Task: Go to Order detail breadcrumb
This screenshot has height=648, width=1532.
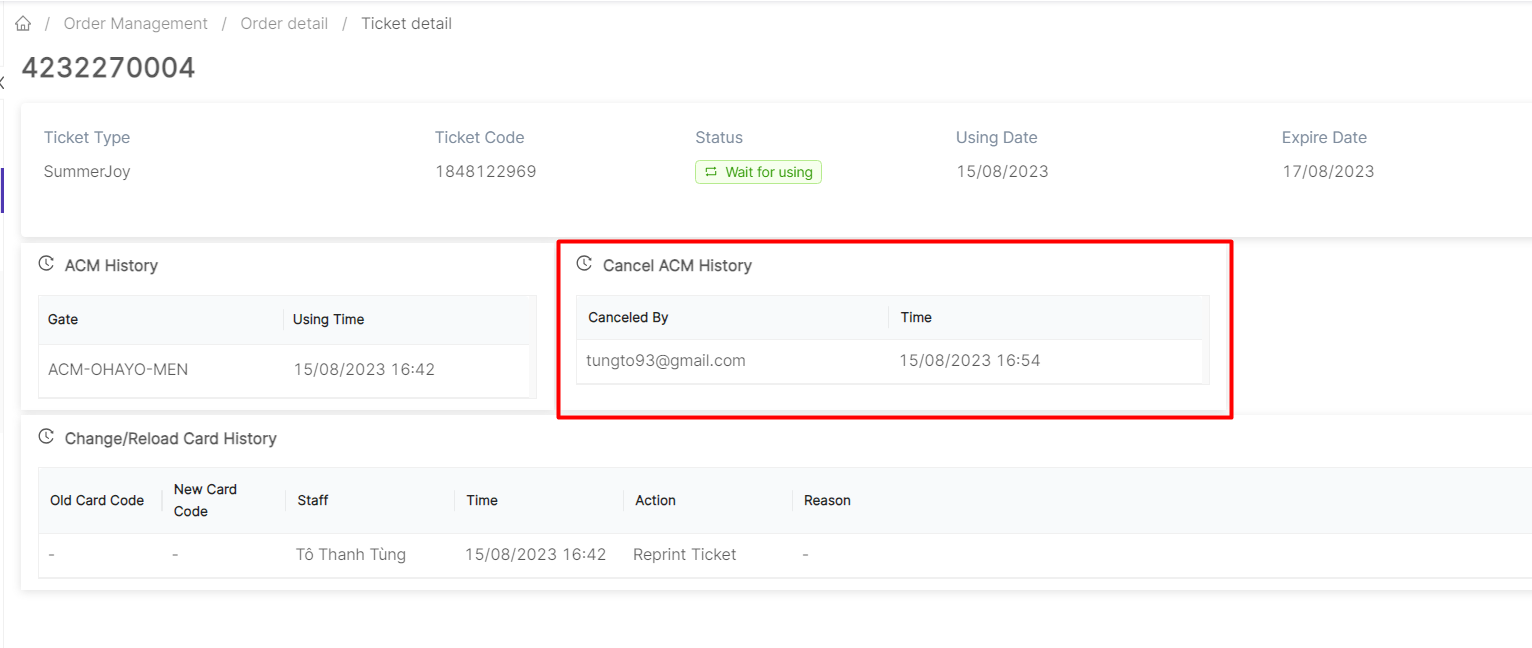Action: (284, 23)
